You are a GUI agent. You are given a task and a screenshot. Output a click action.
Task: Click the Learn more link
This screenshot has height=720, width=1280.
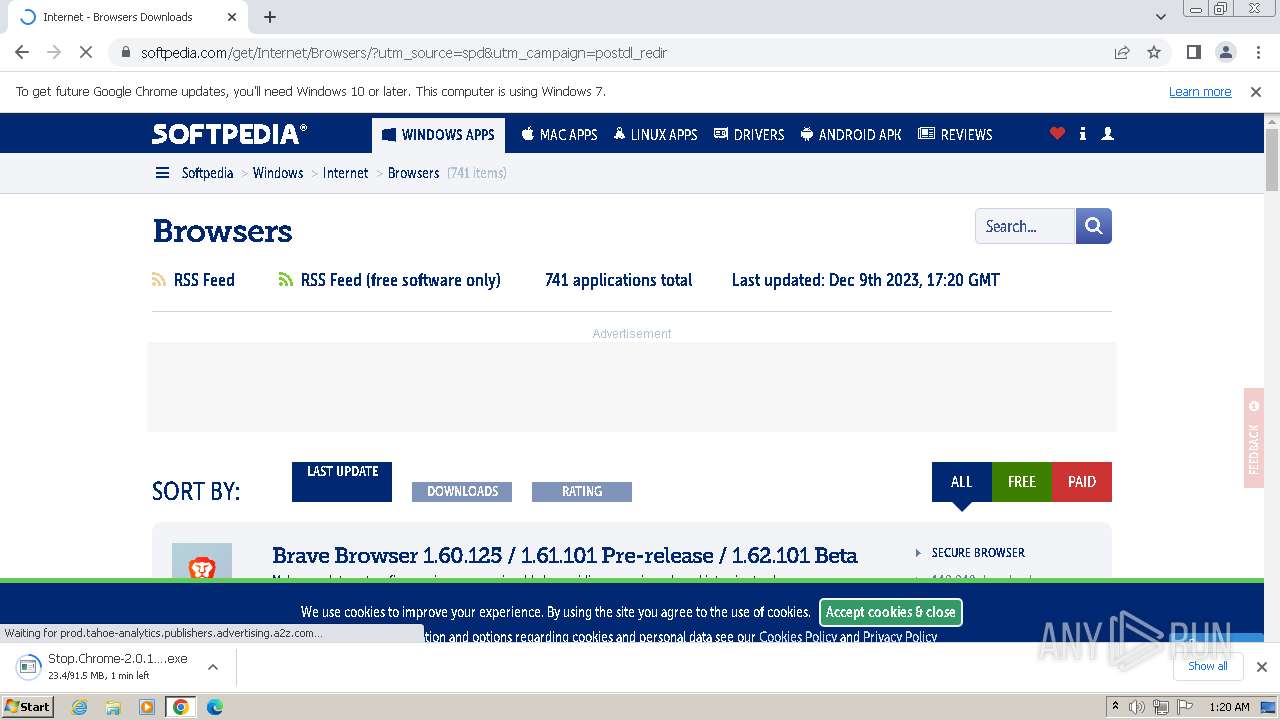[x=1200, y=91]
